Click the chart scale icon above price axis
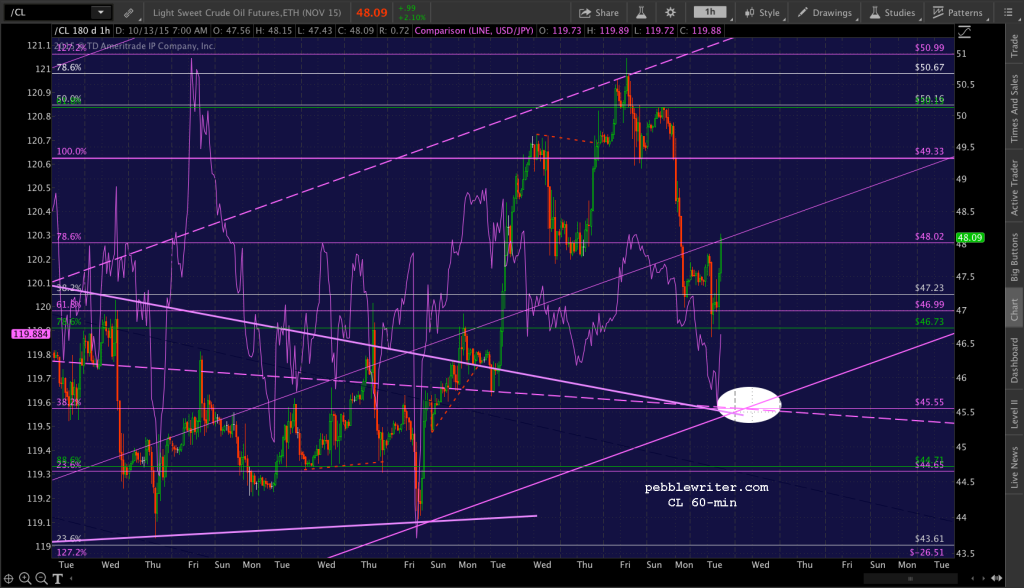Screen dimensions: 1024x588 click(965, 31)
